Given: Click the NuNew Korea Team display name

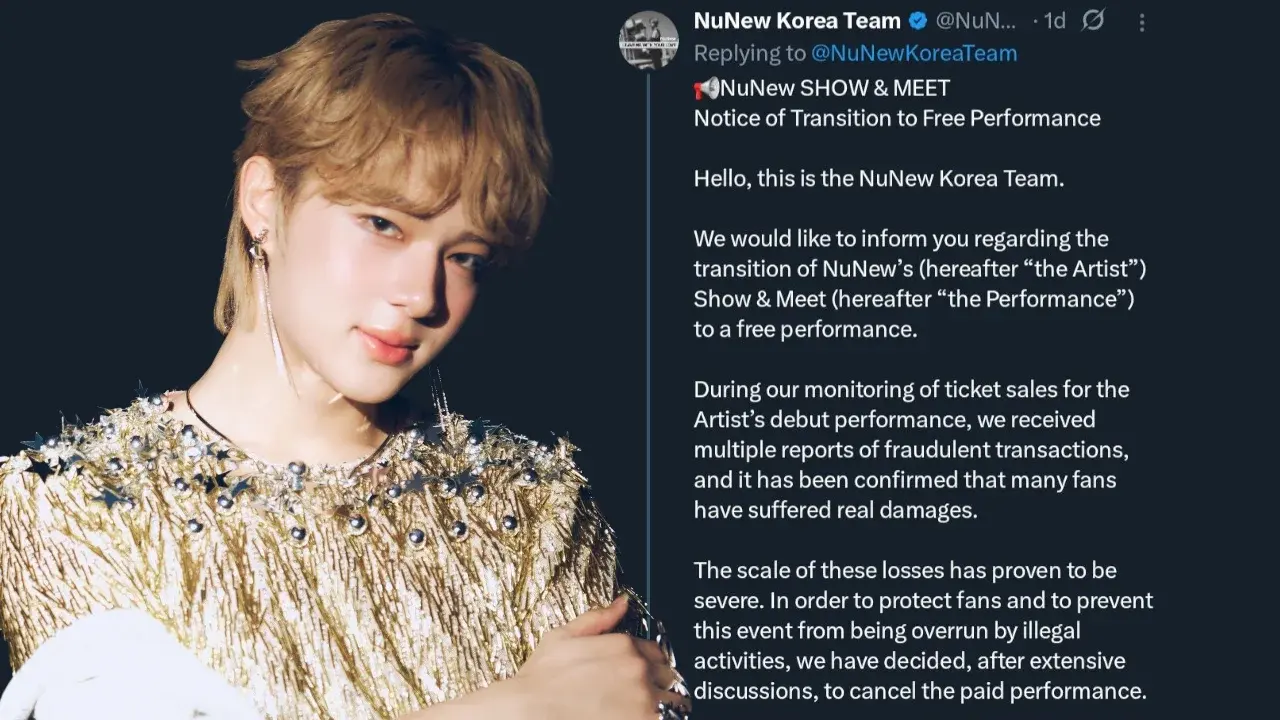Looking at the screenshot, I should pyautogui.click(x=797, y=21).
